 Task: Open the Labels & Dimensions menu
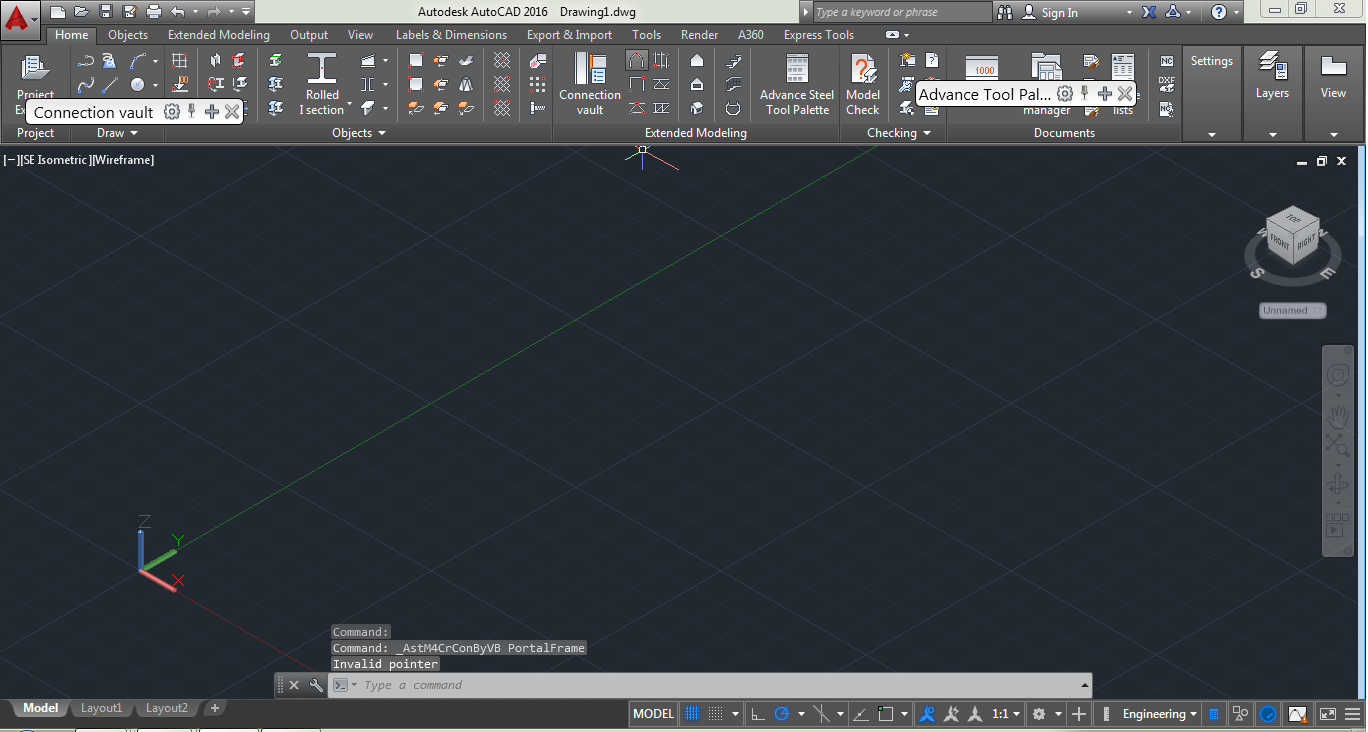coord(451,34)
